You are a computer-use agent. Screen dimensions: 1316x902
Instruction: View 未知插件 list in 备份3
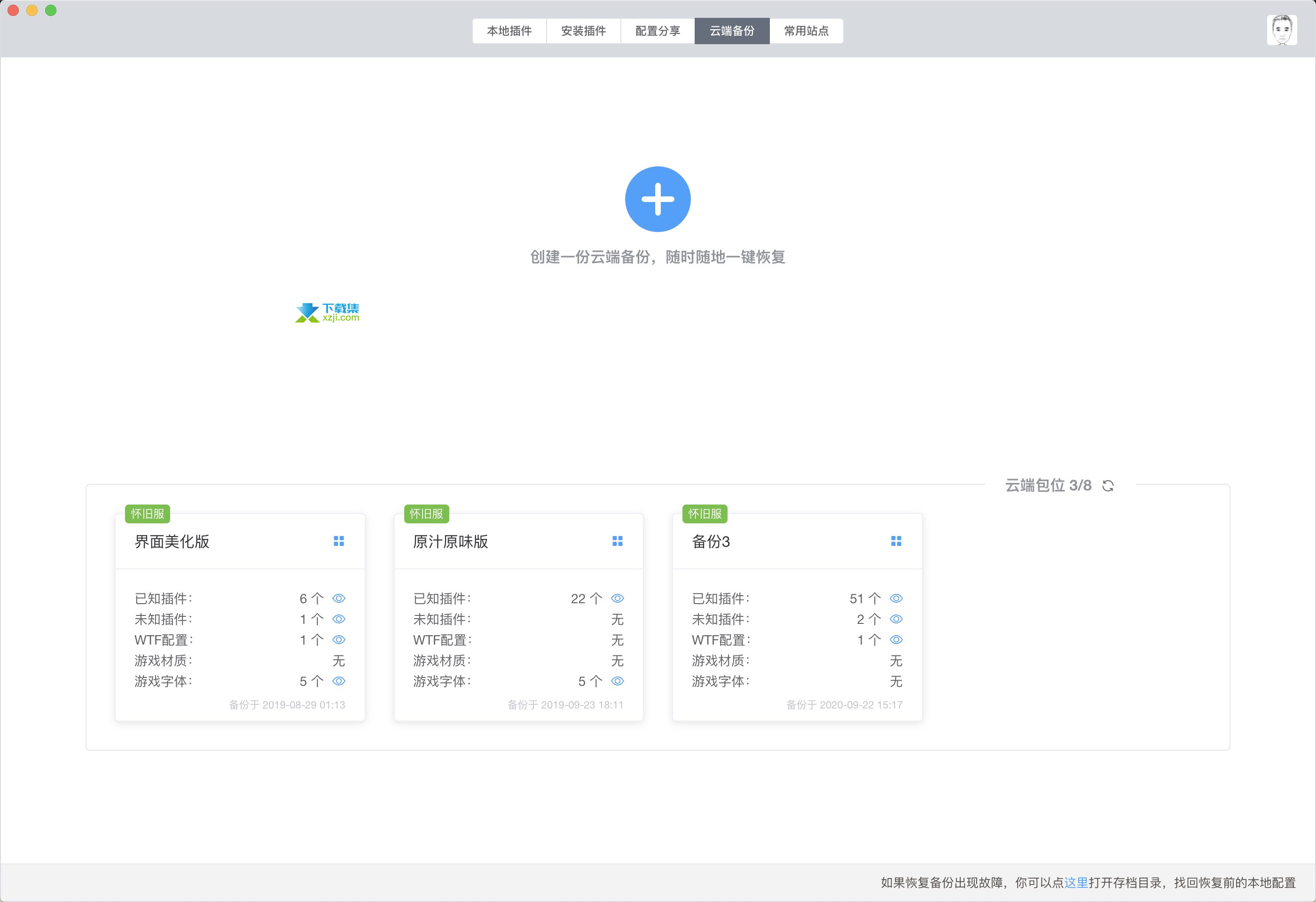(x=896, y=619)
